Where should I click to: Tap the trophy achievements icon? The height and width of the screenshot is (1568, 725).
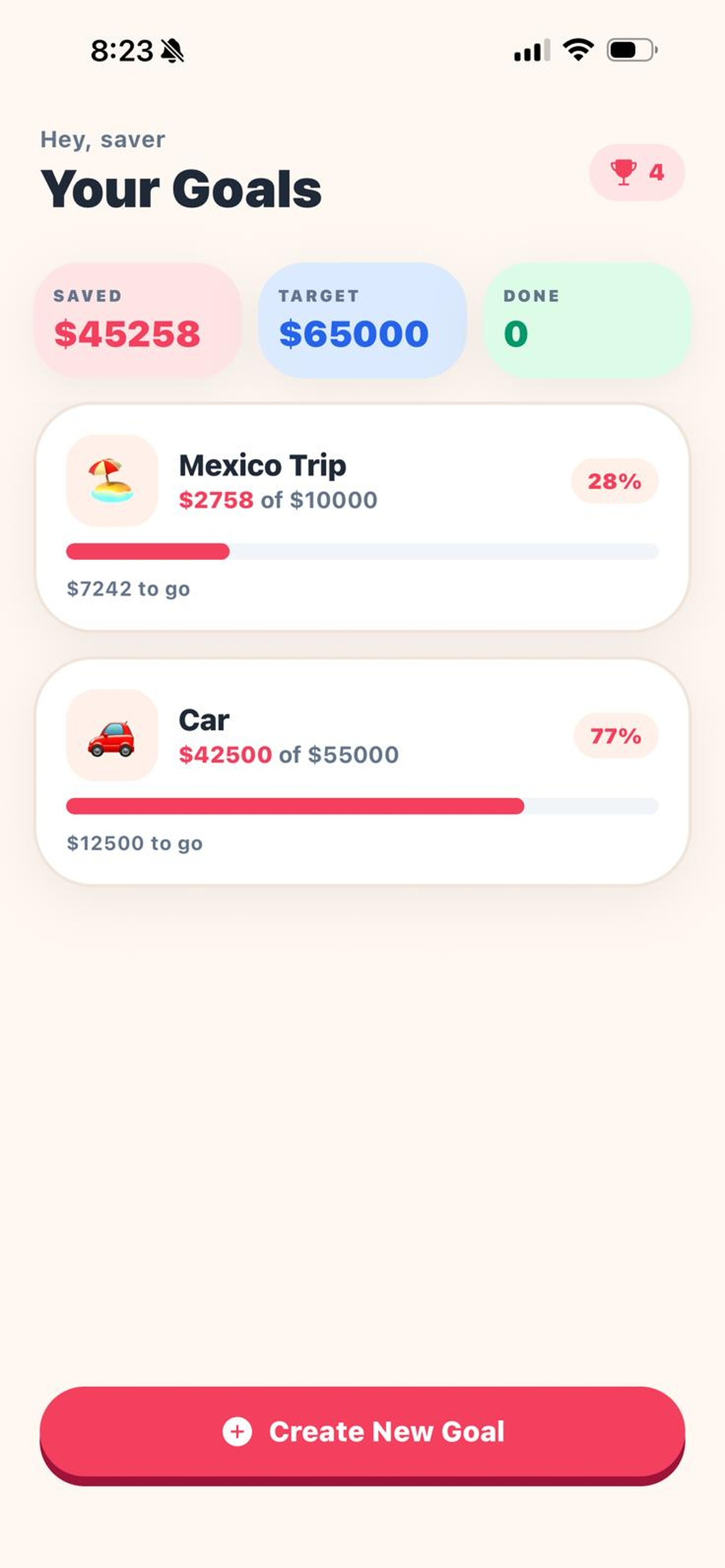[x=623, y=172]
